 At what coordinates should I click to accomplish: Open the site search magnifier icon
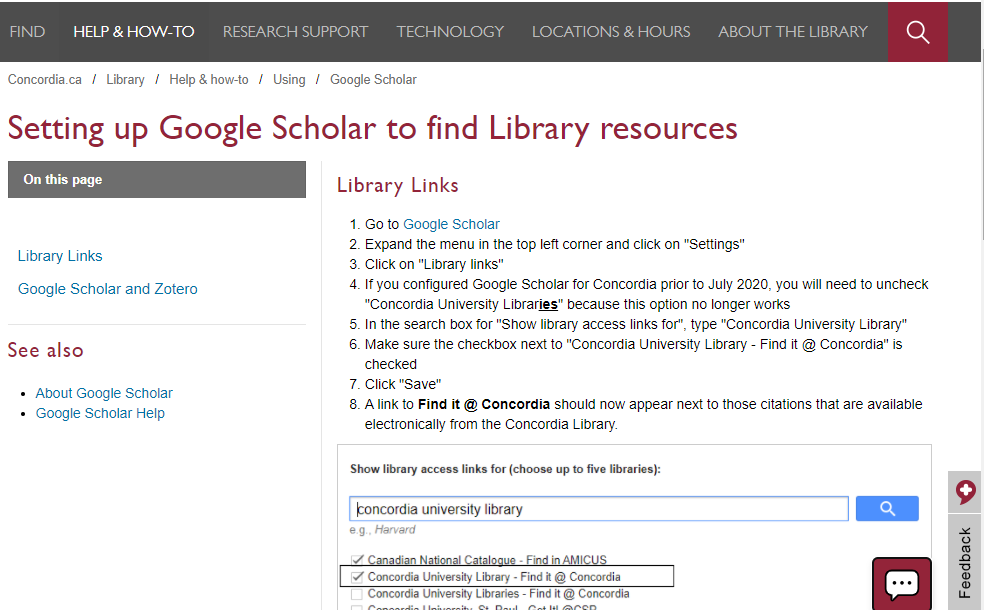coord(917,31)
